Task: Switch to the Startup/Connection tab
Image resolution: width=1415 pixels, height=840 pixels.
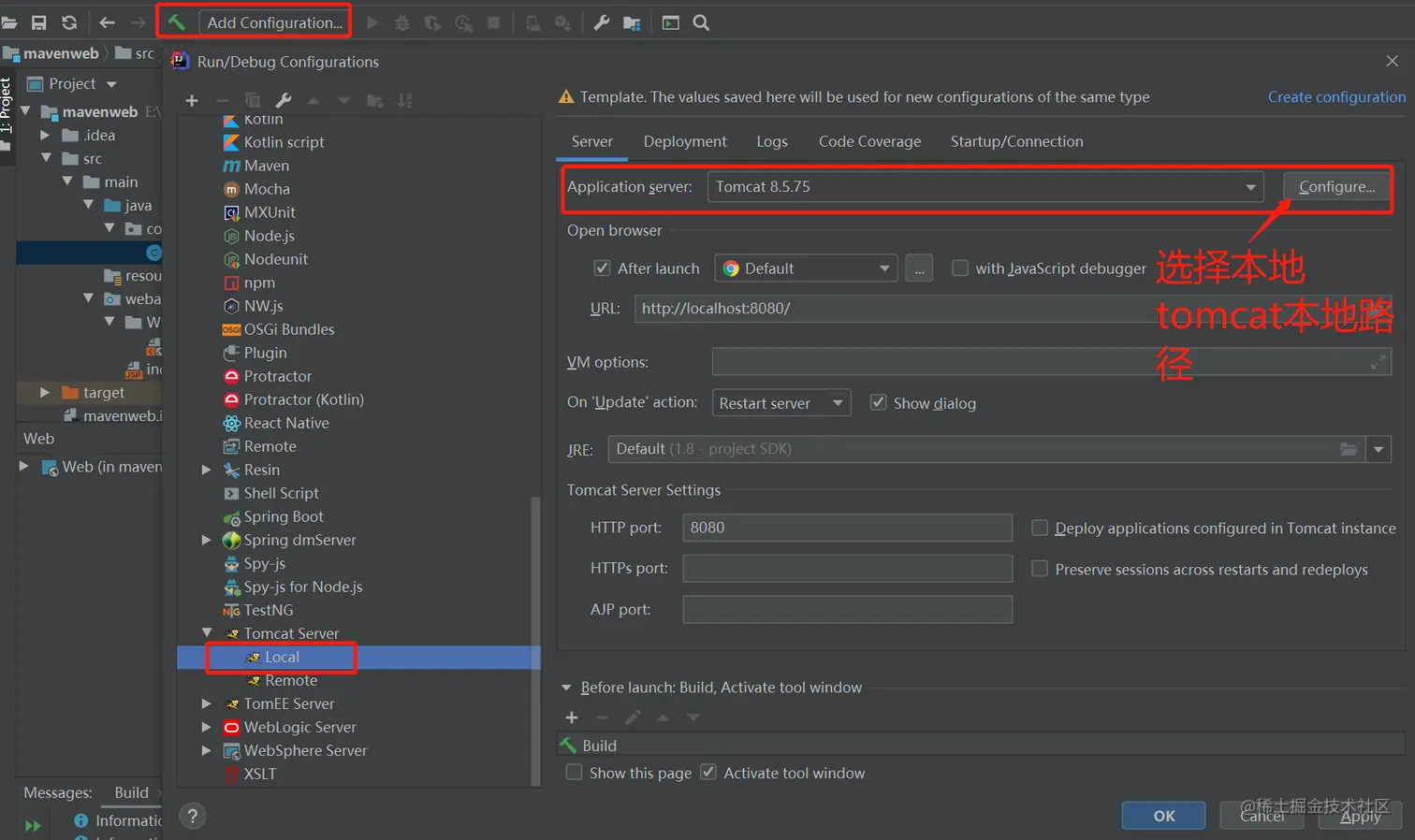Action: pos(1016,141)
